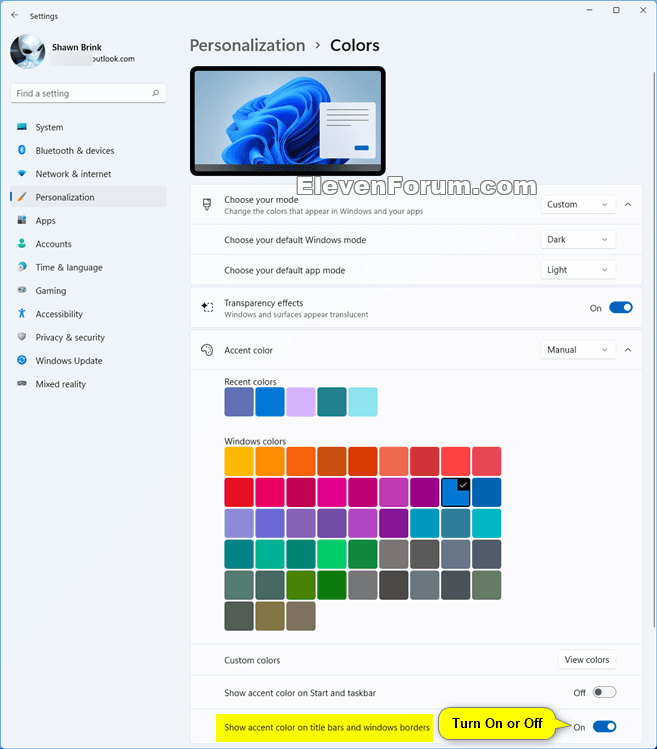Click the Gaming controller icon
Image resolution: width=657 pixels, height=749 pixels.
[x=22, y=289]
